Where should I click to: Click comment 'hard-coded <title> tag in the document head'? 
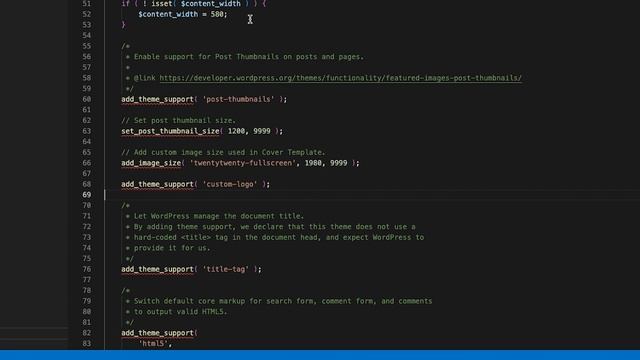pyautogui.click(x=279, y=237)
